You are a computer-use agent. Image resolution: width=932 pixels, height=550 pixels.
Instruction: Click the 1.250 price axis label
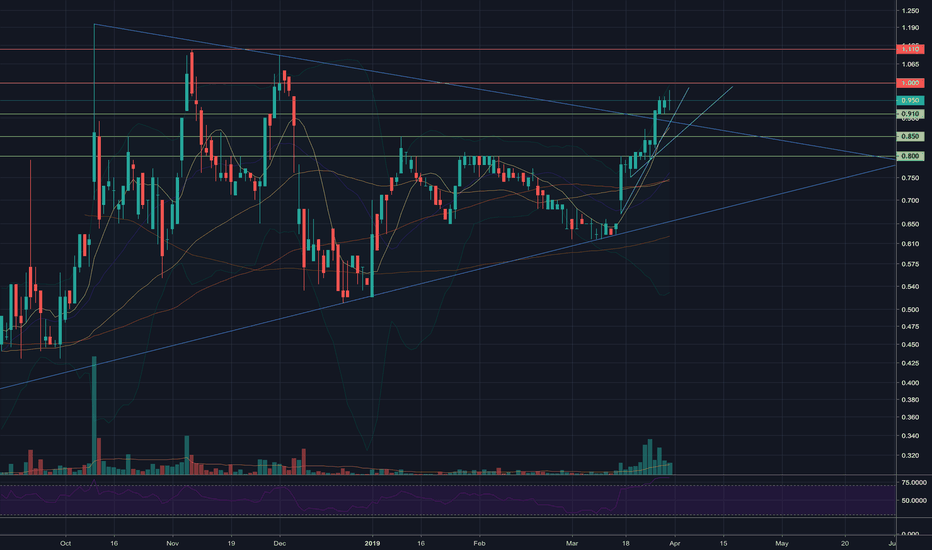(x=910, y=11)
